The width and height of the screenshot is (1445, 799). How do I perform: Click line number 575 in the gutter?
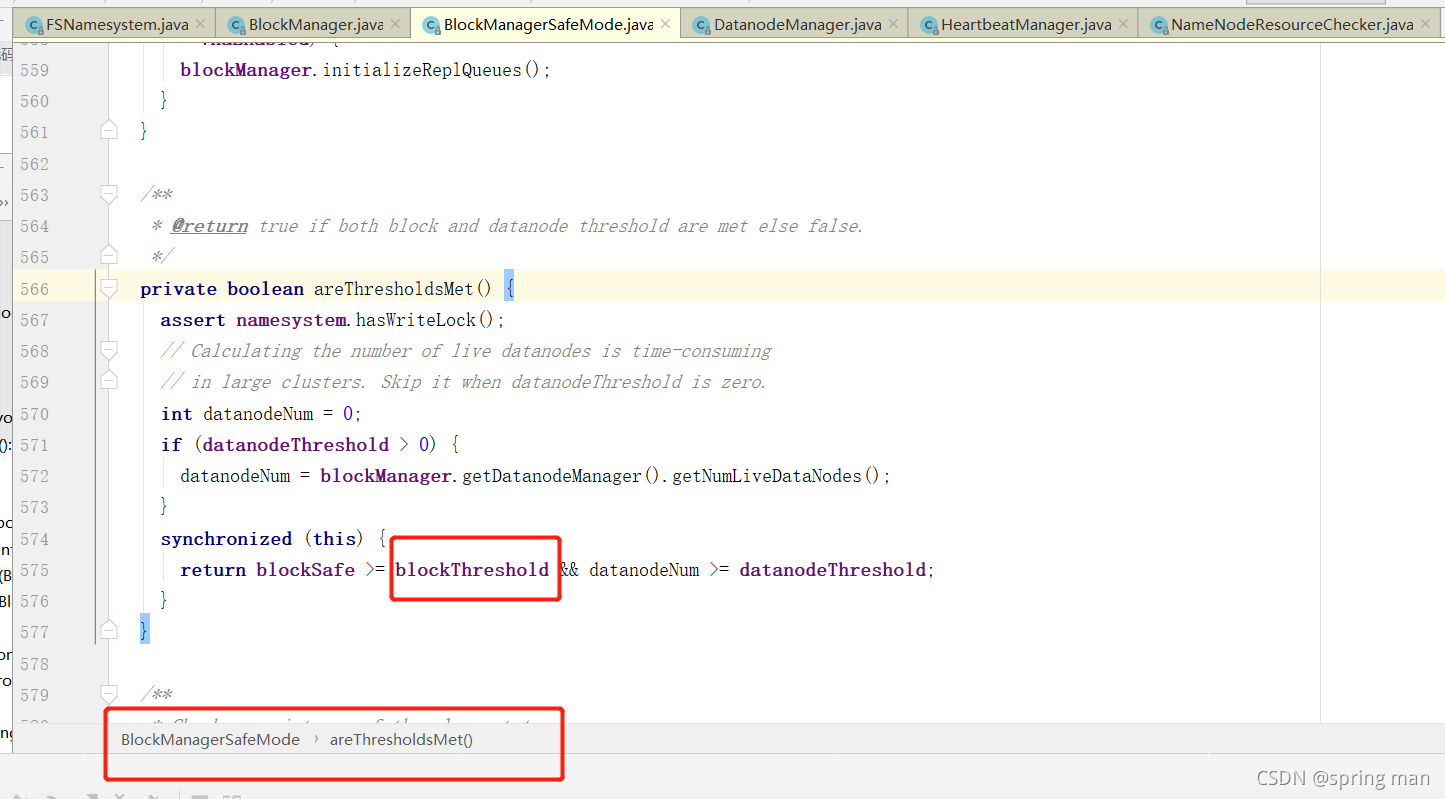pos(34,570)
